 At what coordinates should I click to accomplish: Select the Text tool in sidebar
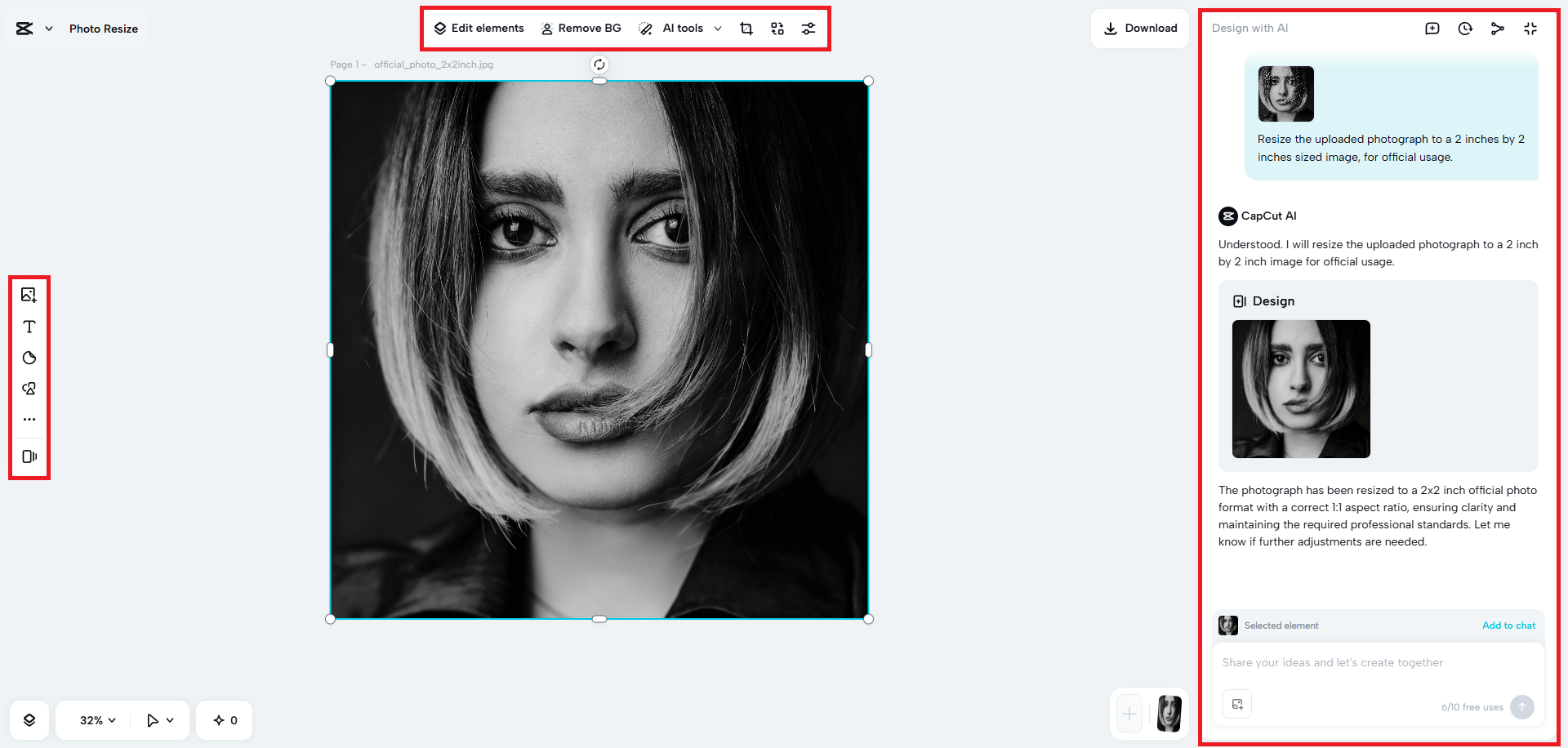click(29, 327)
